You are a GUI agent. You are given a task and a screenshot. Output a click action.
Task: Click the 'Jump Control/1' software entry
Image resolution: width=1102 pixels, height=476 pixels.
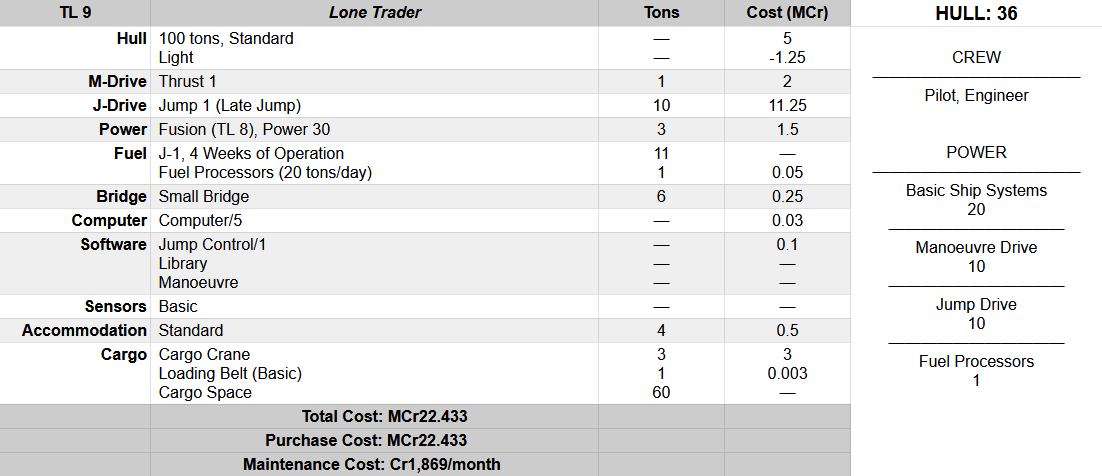click(212, 245)
